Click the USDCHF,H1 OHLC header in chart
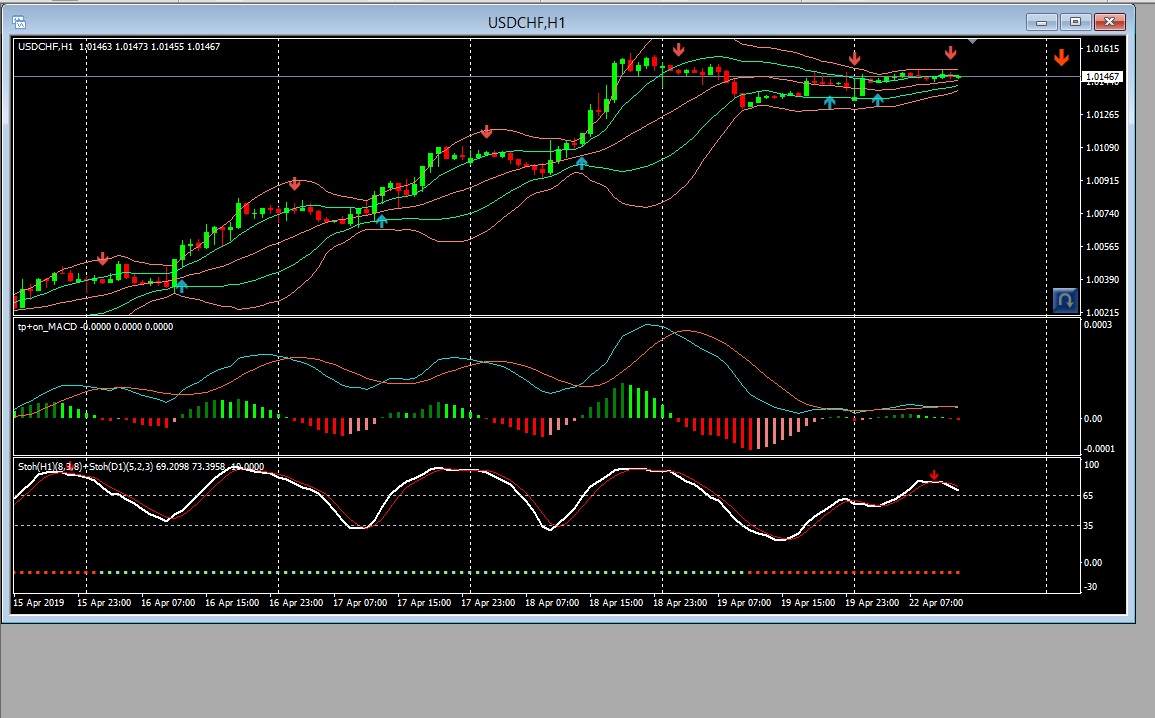The image size is (1155, 718). pos(119,46)
